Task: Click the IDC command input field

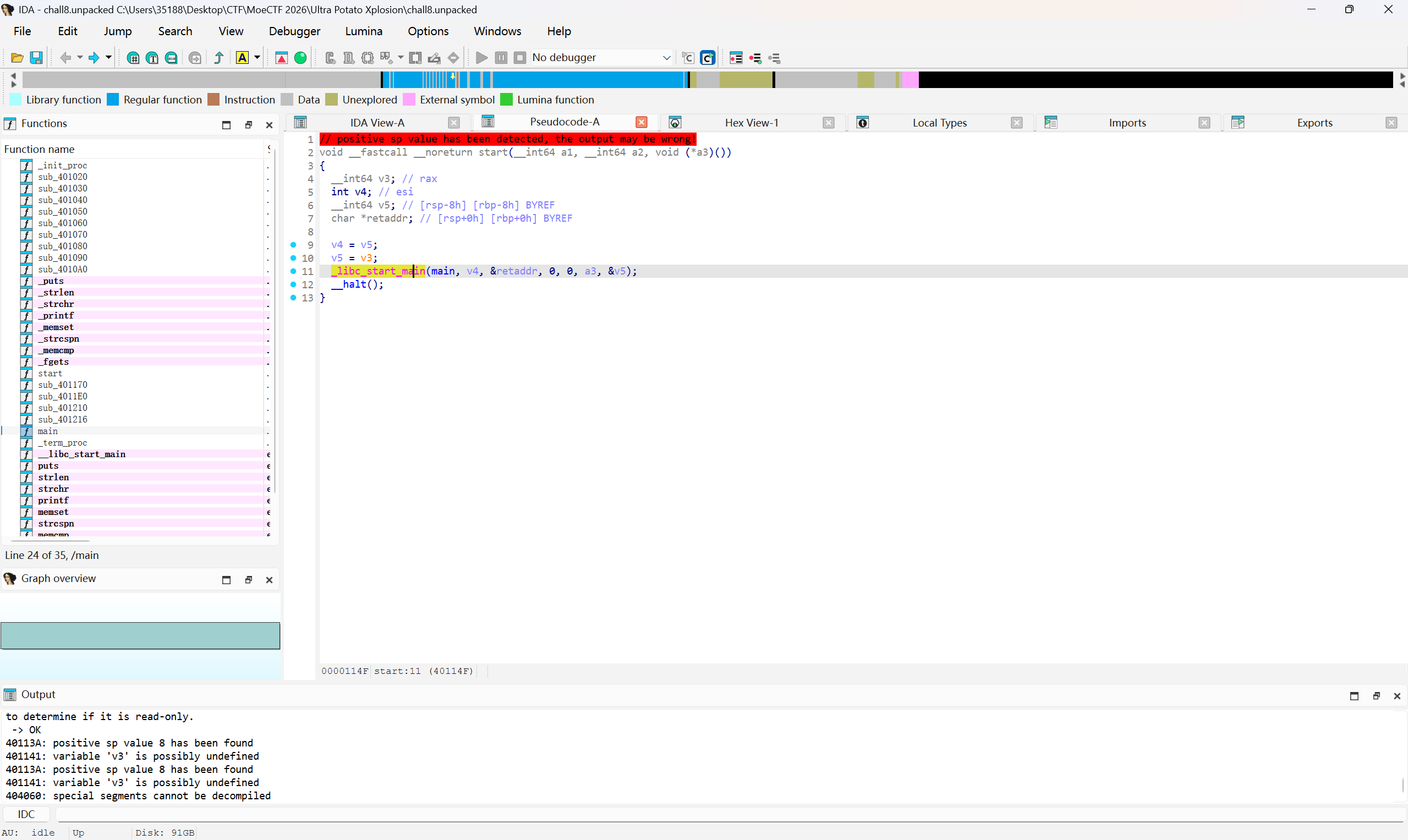Action: pyautogui.click(x=730, y=814)
